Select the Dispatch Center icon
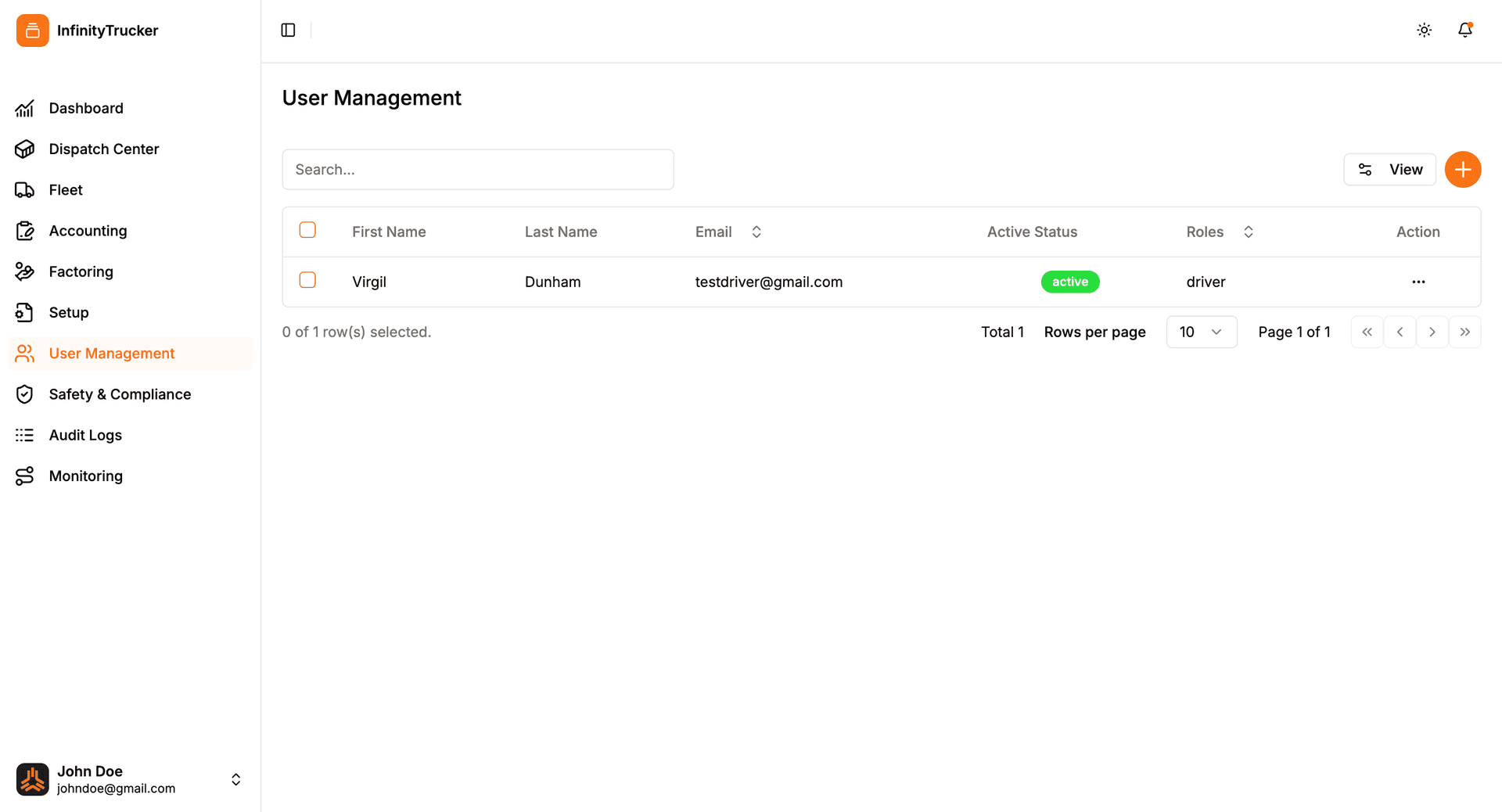1502x812 pixels. 25,149
